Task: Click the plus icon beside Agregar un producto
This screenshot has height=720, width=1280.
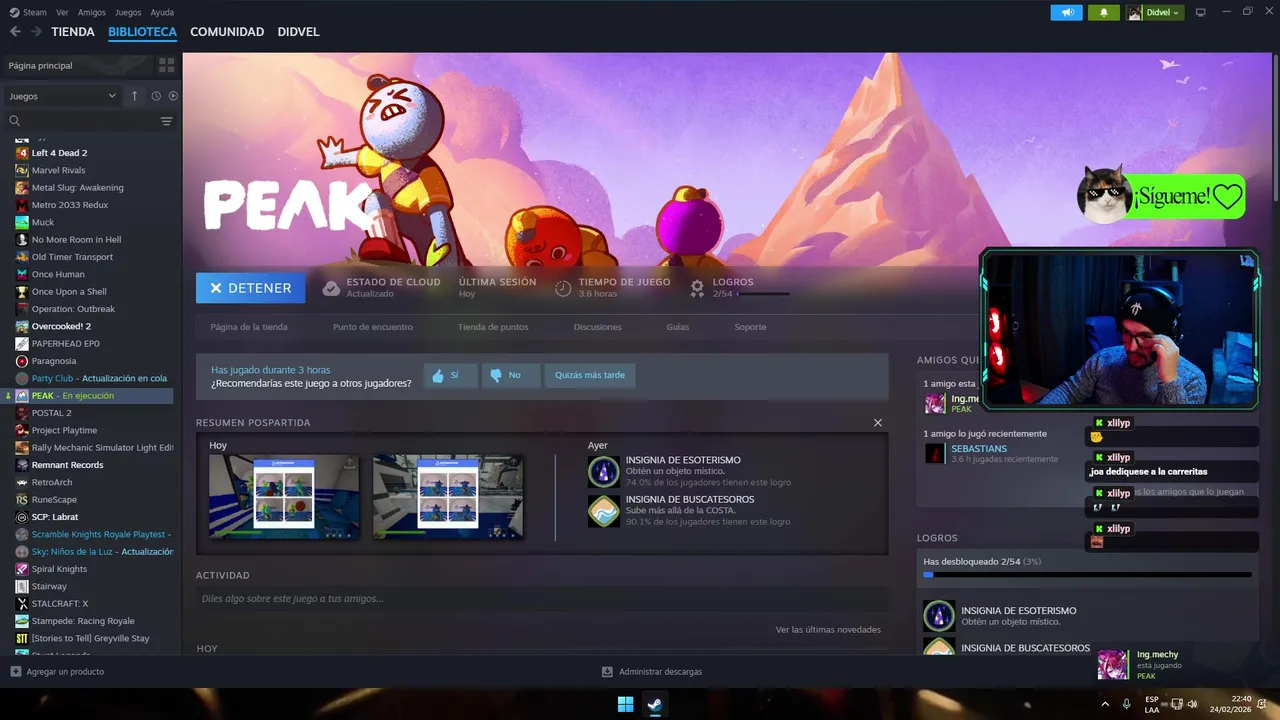Action: coord(15,672)
